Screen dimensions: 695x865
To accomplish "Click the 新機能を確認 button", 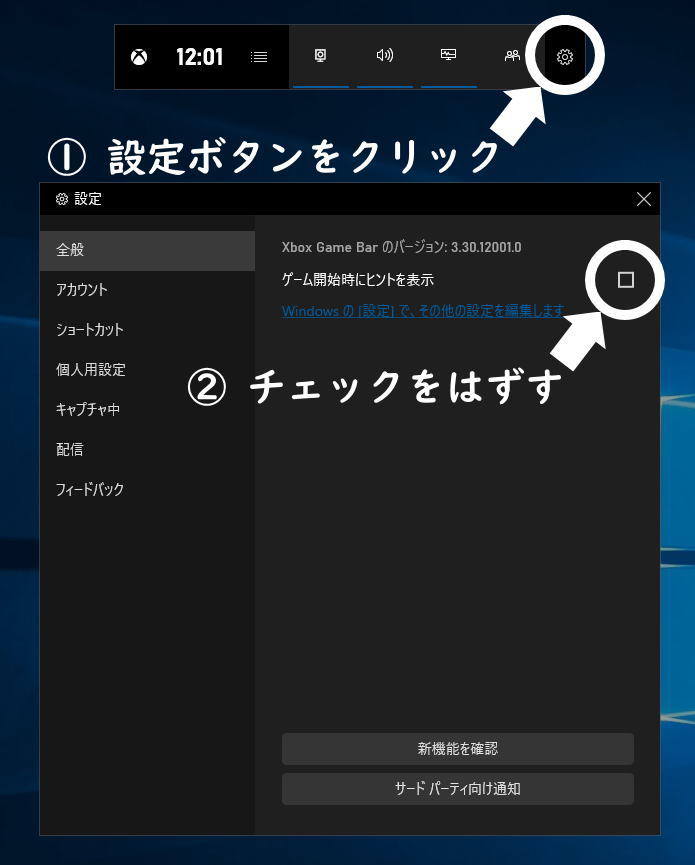I will [458, 749].
